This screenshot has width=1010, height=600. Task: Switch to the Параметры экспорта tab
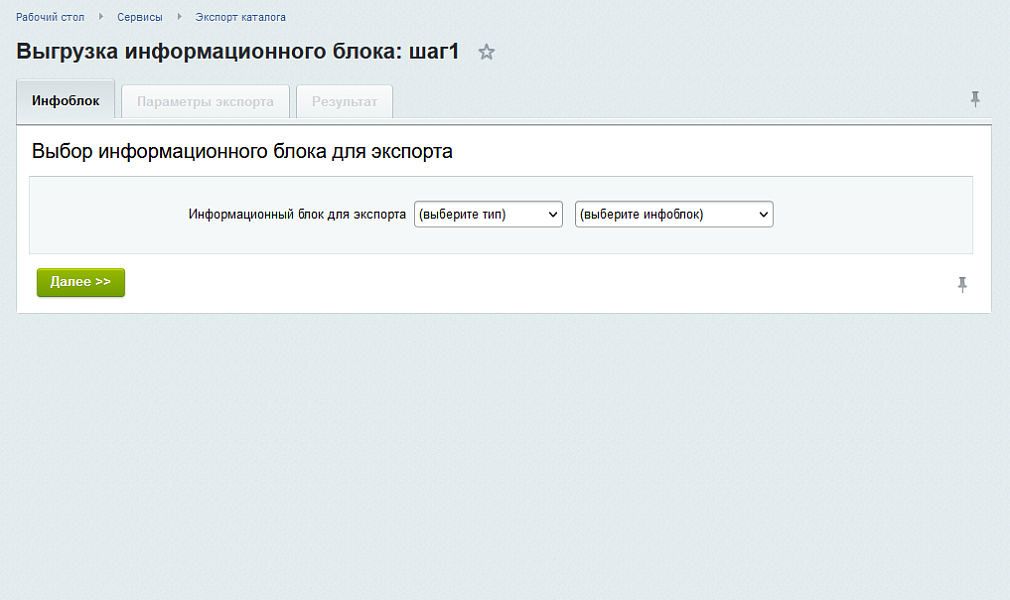pyautogui.click(x=204, y=101)
